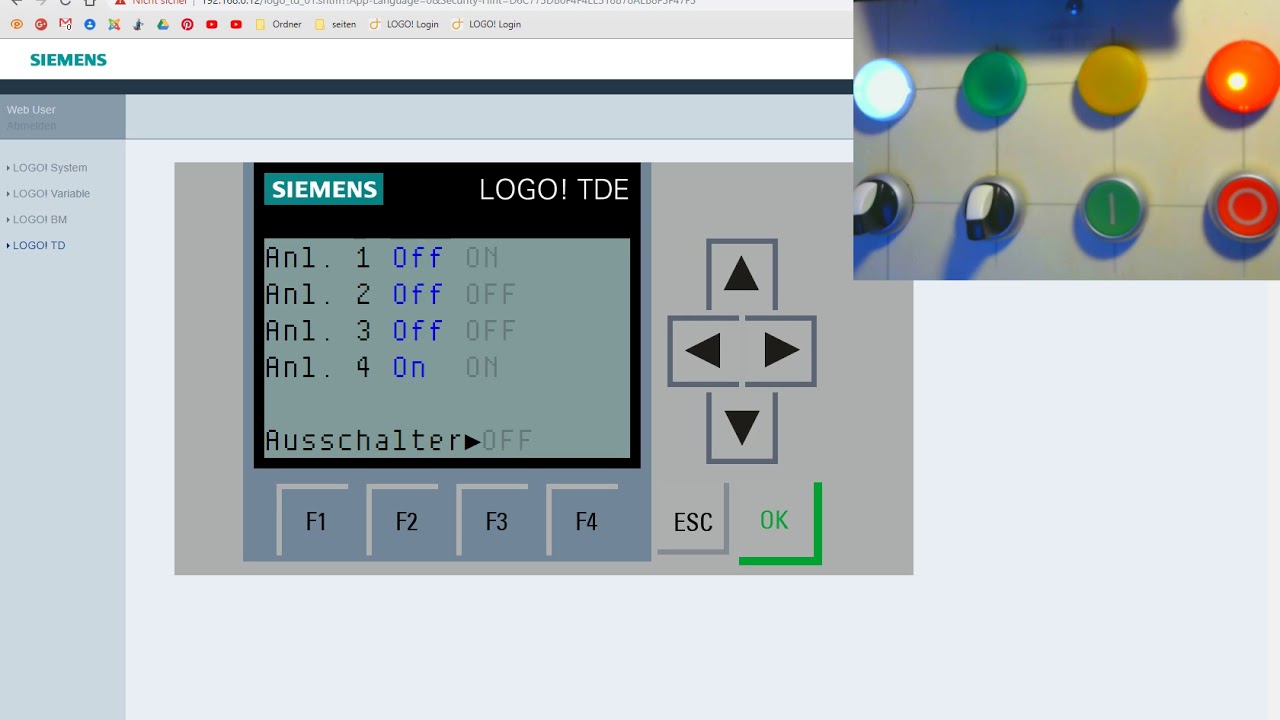
Task: Click the blue On value of Anl. 4
Action: tap(409, 367)
